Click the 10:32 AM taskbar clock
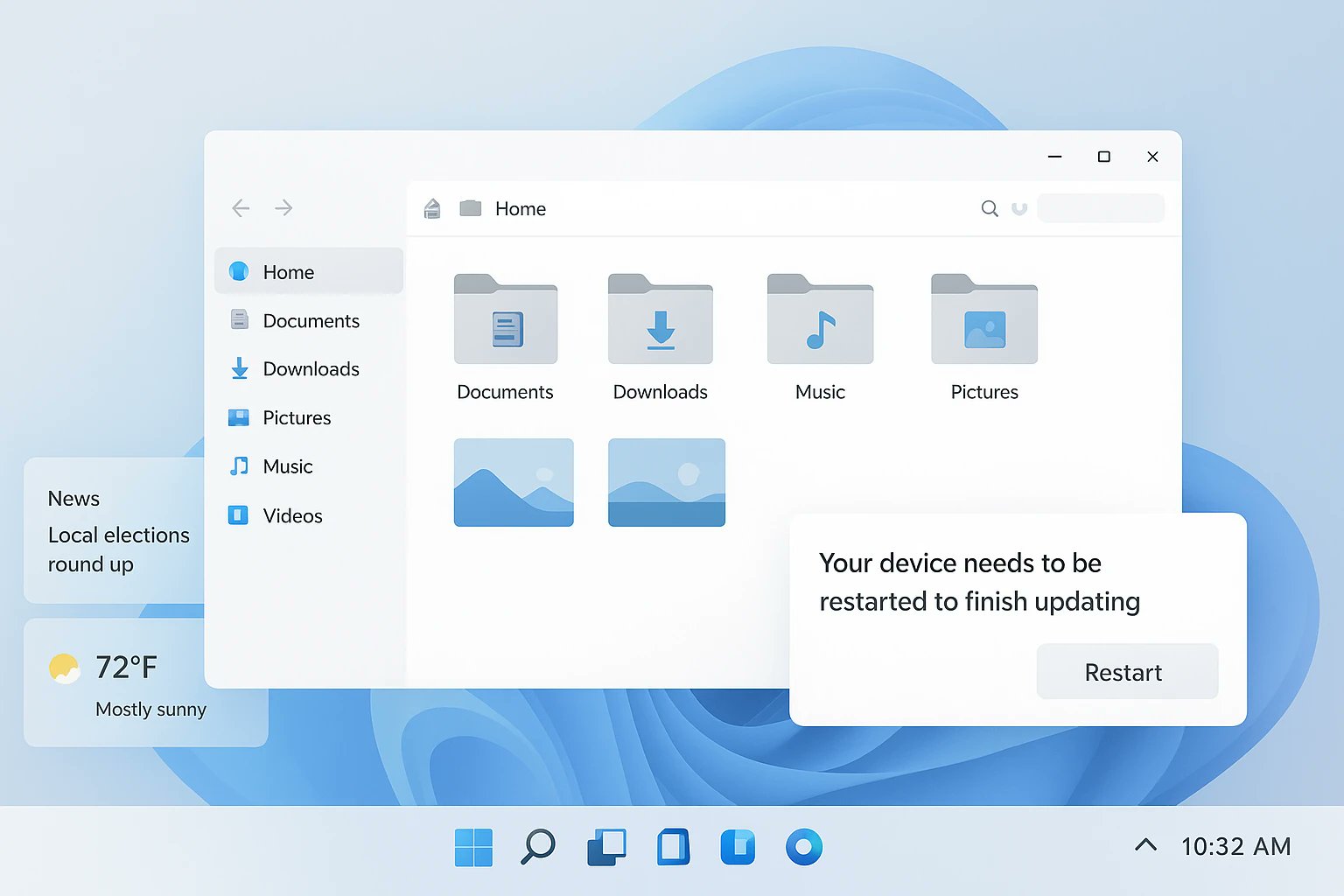 (x=1235, y=846)
